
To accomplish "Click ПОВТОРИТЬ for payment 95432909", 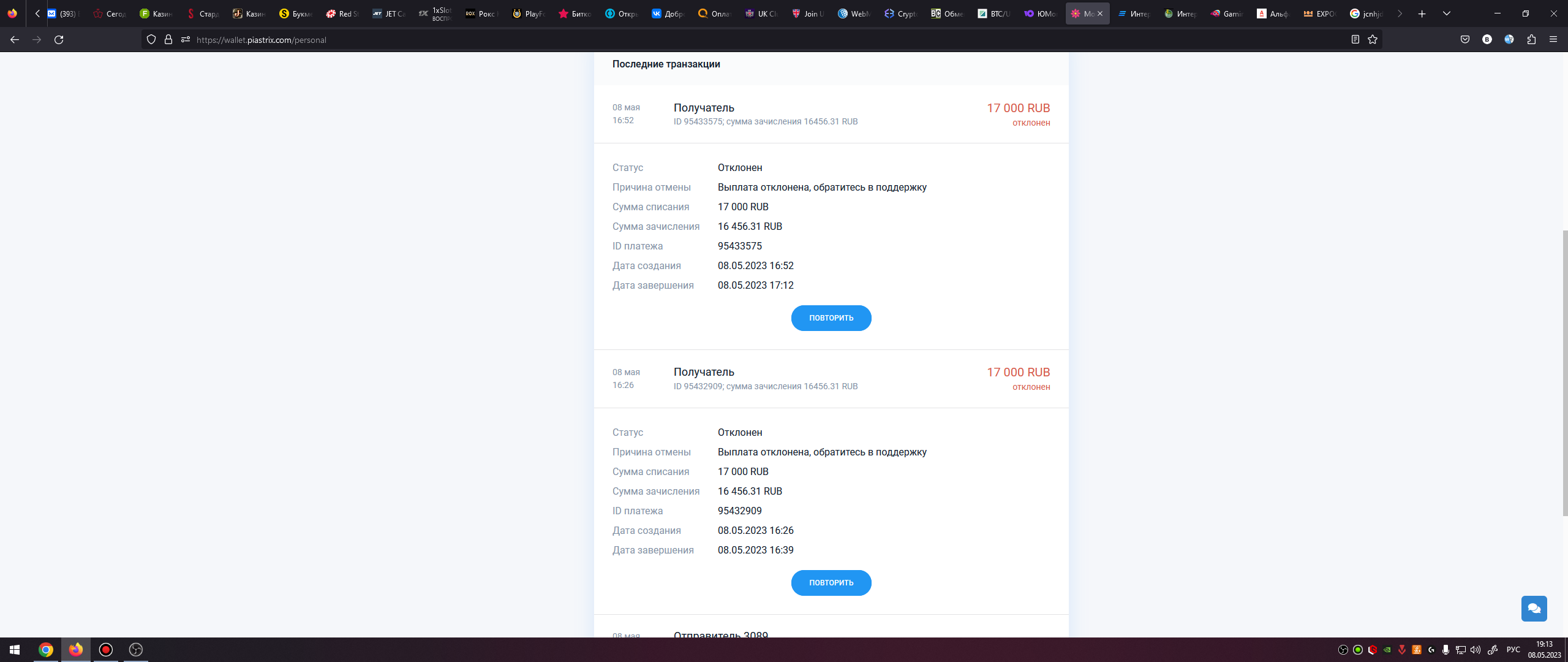I will tap(831, 583).
